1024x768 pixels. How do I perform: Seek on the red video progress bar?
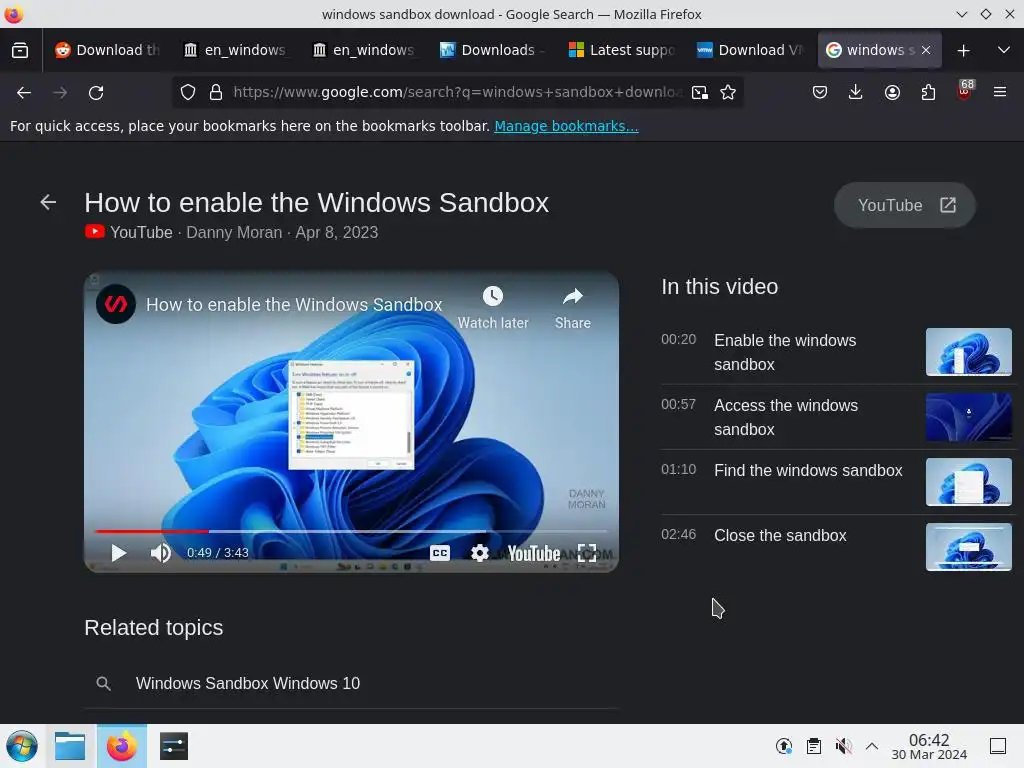351,531
